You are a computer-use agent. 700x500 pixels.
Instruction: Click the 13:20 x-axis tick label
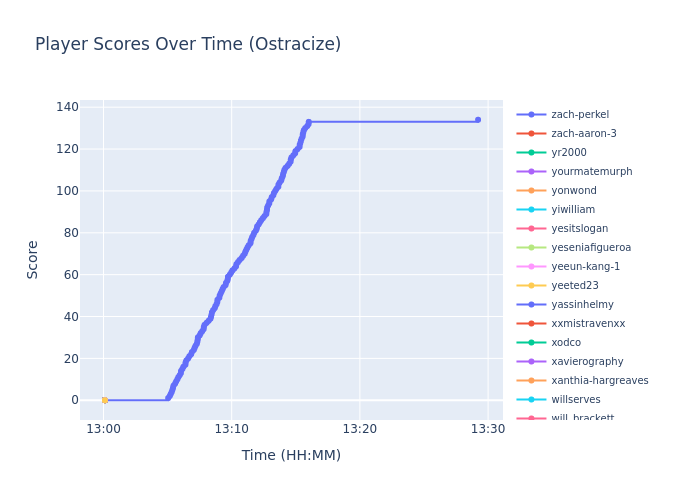[359, 429]
